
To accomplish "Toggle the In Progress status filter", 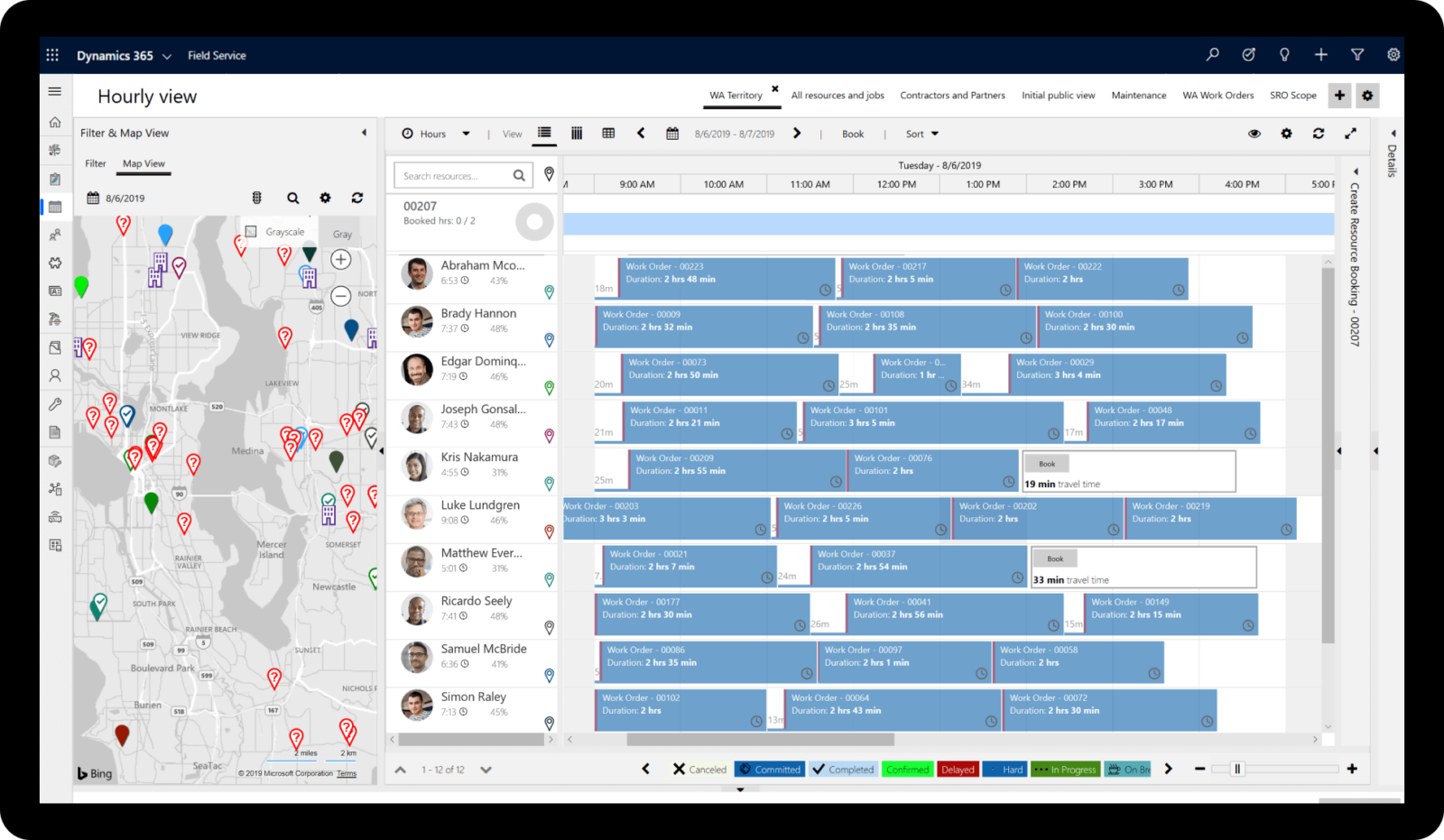I will (x=1065, y=769).
